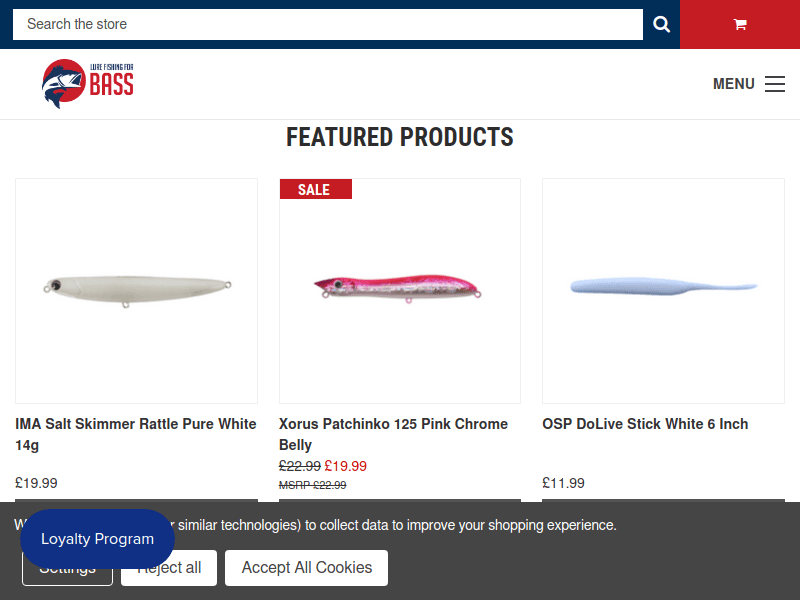
Task: Click the Search the store field
Action: coord(327,24)
